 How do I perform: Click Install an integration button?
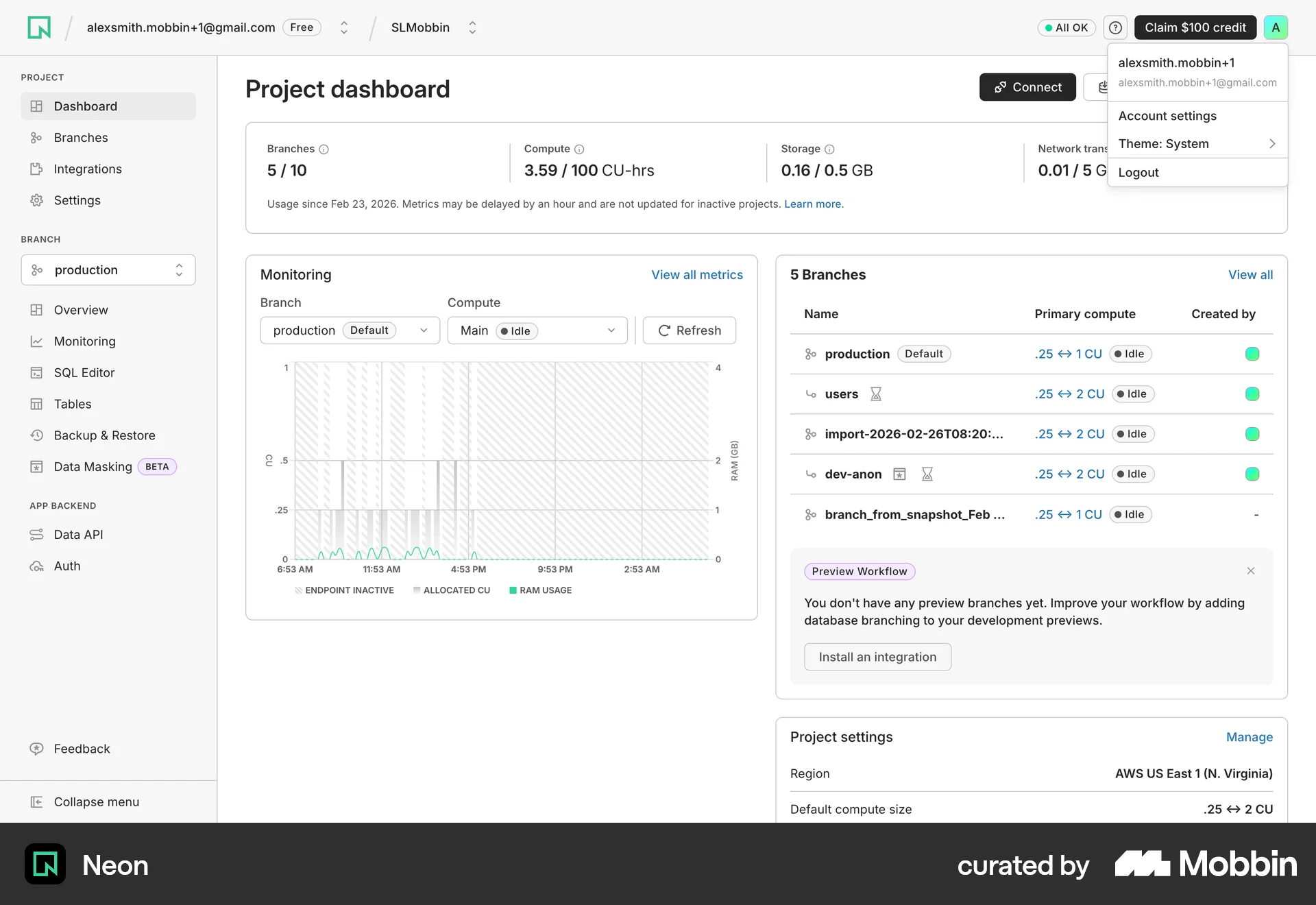tap(877, 657)
